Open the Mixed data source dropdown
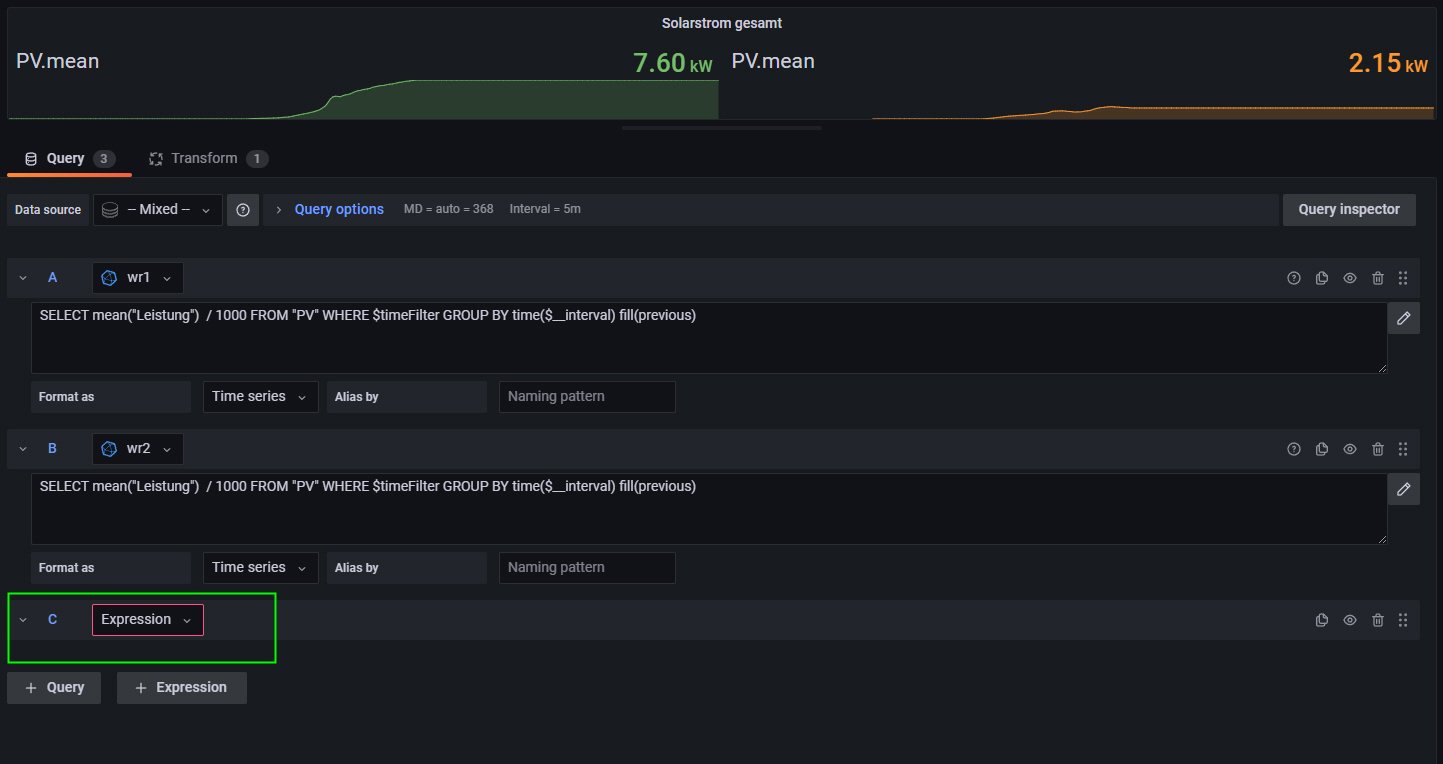This screenshot has height=764, width=1443. 158,210
